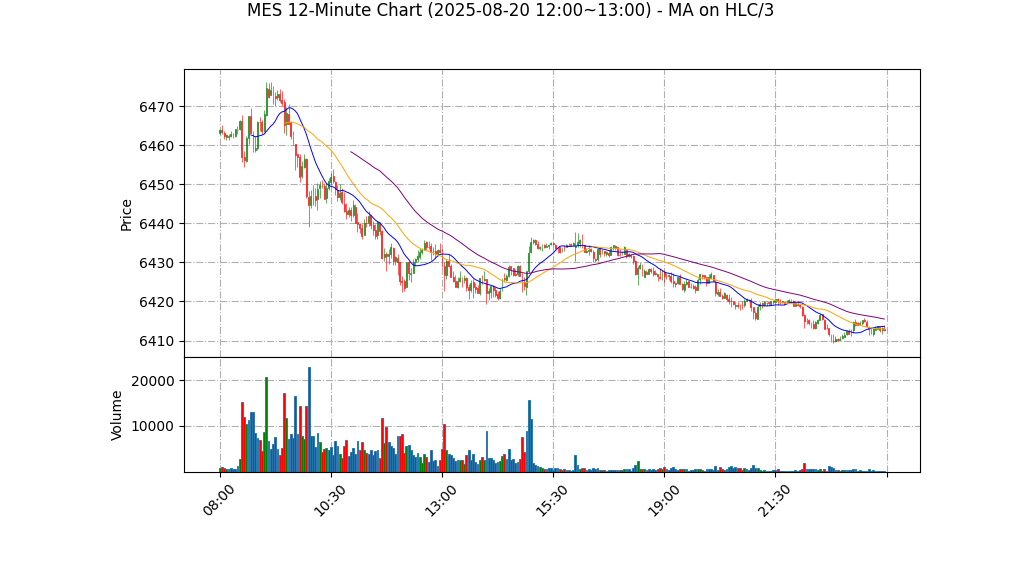Click the 13:00 time axis label
The image size is (1022, 575).
440,500
